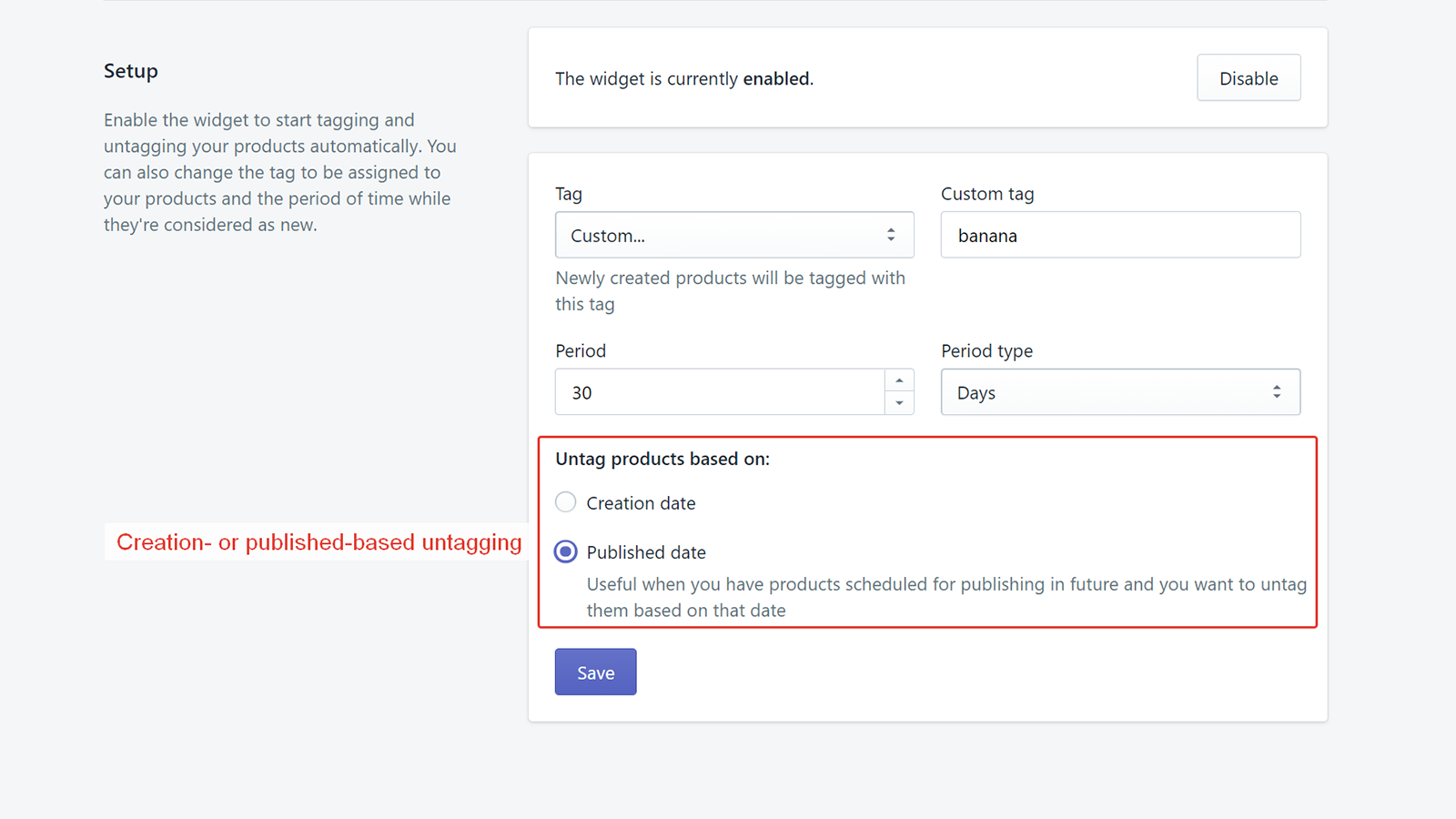Click the down stepper to lower Period below 30
1456x819 pixels.
pos(900,404)
